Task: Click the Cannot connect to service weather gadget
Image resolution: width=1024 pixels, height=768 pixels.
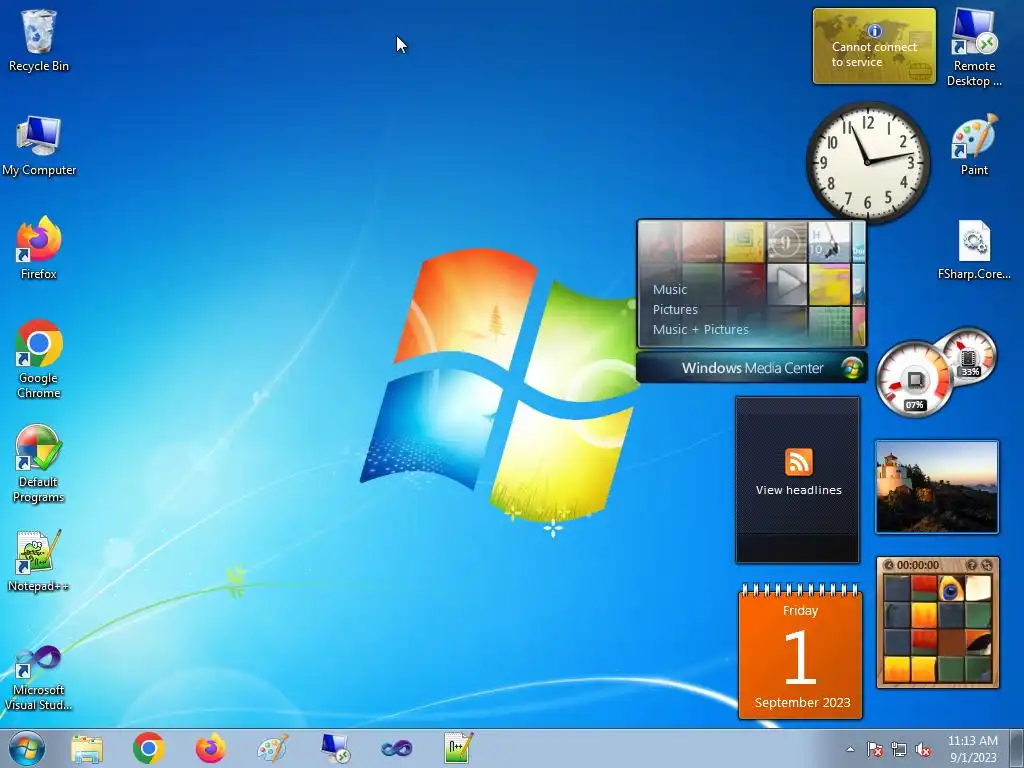Action: pos(874,46)
